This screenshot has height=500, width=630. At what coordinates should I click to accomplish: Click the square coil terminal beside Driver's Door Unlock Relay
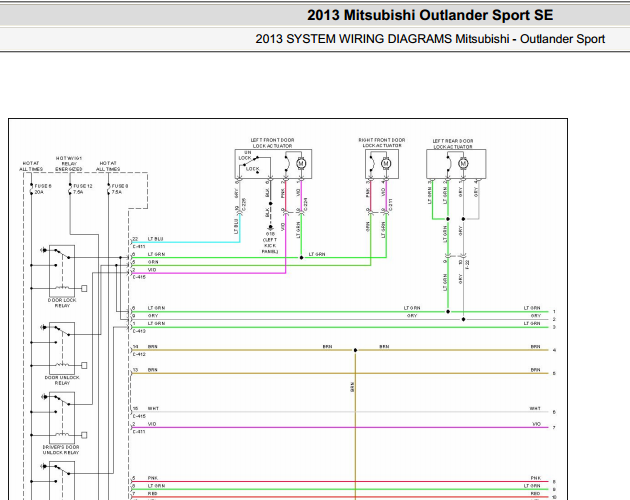click(84, 435)
